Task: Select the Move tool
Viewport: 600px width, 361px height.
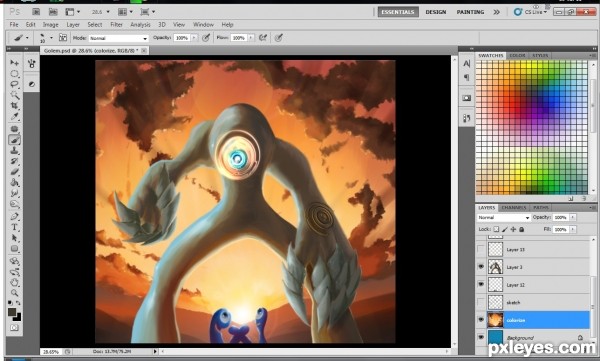Action: pos(15,63)
